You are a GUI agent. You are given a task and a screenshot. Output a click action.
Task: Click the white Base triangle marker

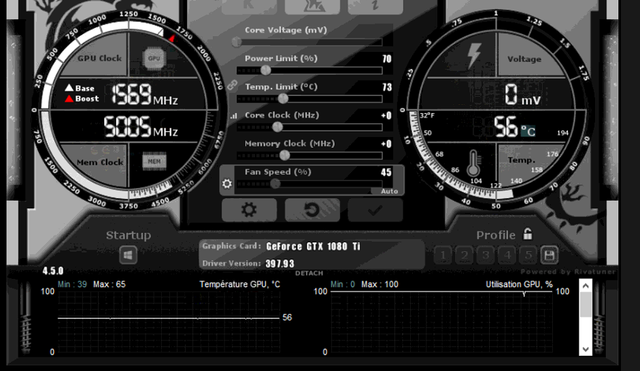click(69, 88)
